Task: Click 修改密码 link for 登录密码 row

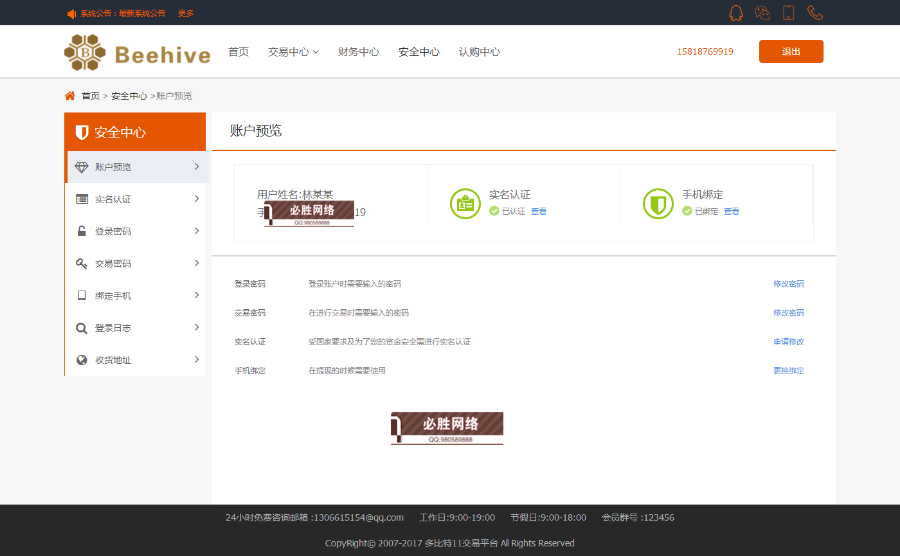Action: (789, 283)
